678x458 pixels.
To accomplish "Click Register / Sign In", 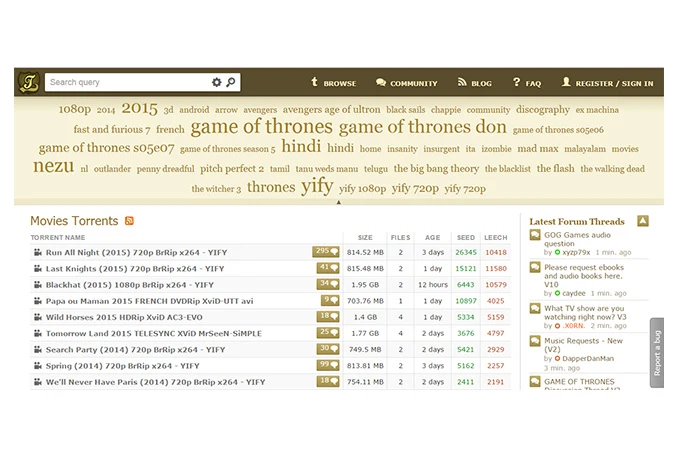I will pos(608,83).
